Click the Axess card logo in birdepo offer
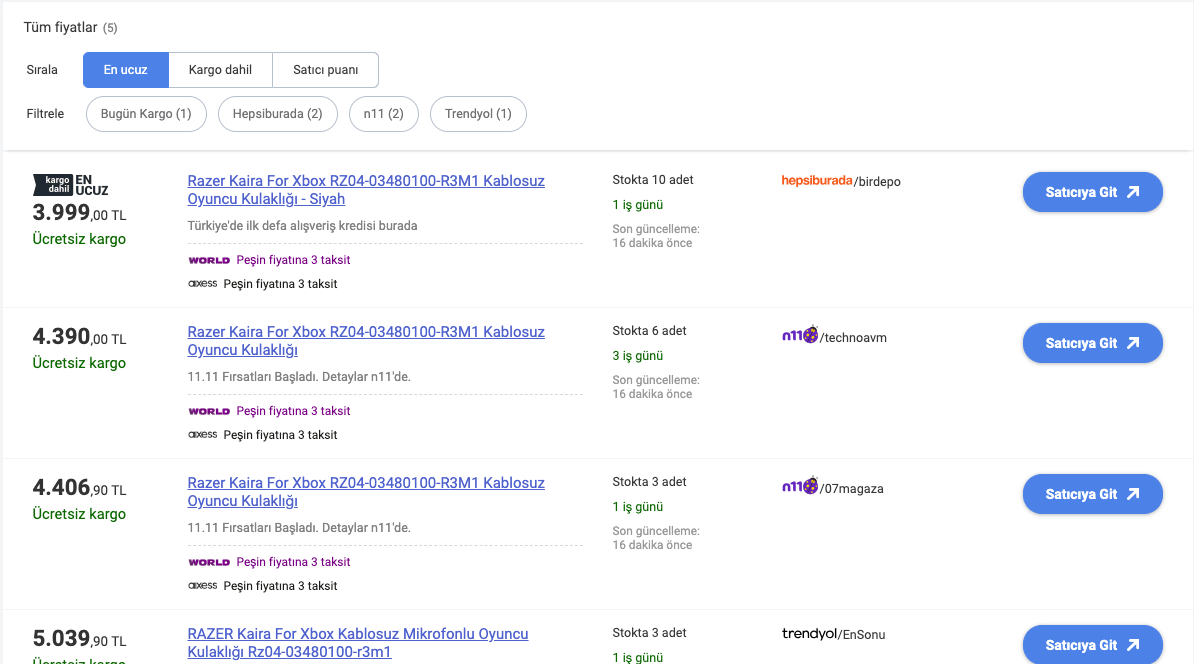The width and height of the screenshot is (1194, 664). (x=203, y=283)
